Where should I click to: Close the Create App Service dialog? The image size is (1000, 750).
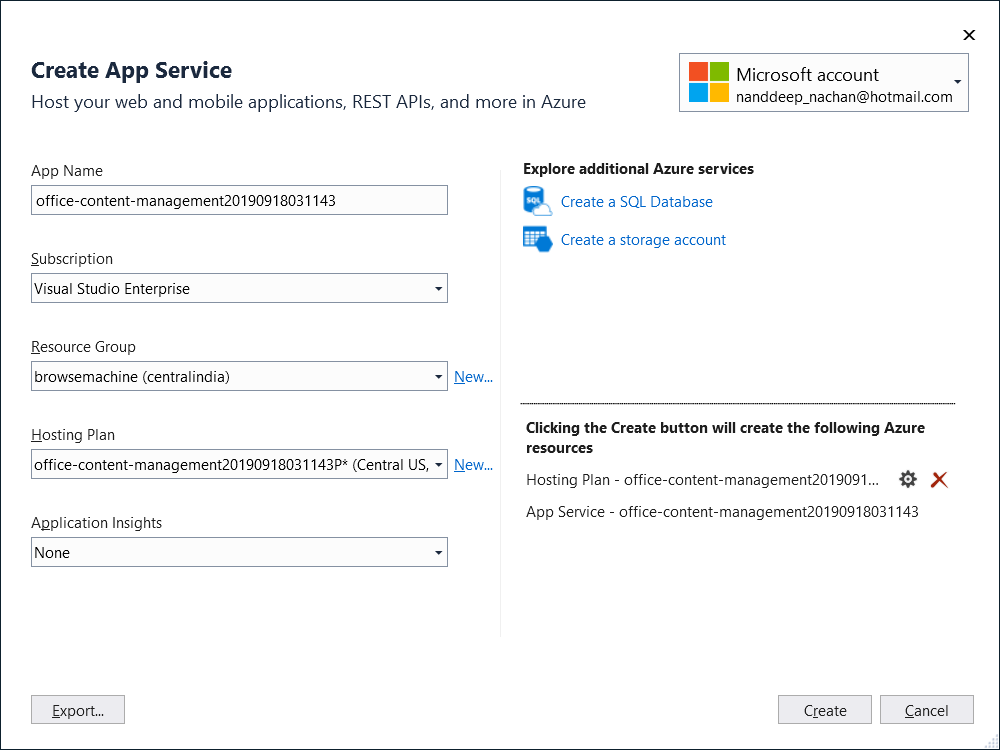[968, 35]
